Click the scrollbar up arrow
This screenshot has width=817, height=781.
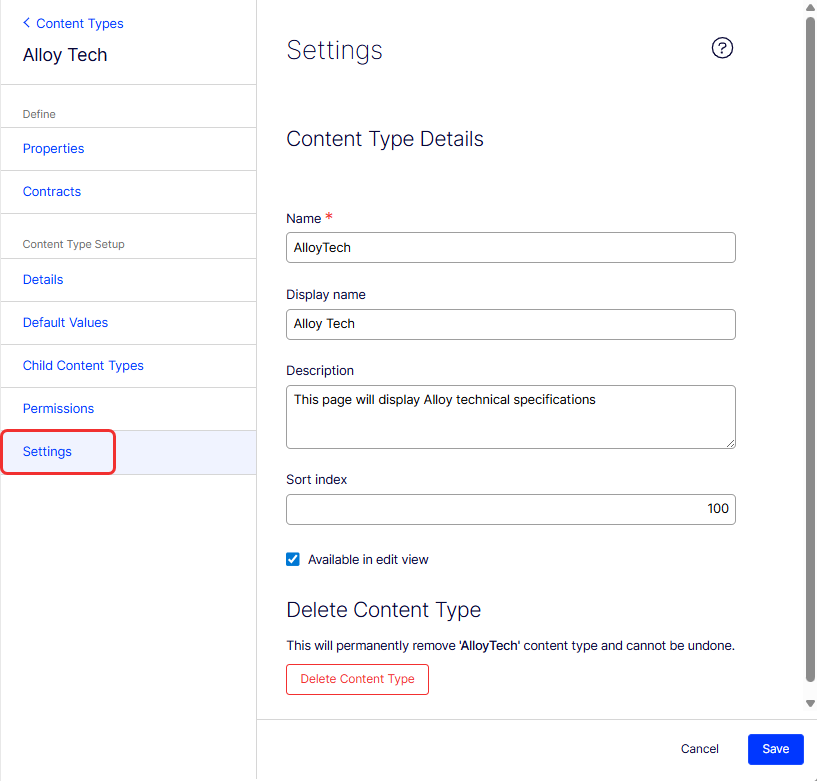(810, 7)
